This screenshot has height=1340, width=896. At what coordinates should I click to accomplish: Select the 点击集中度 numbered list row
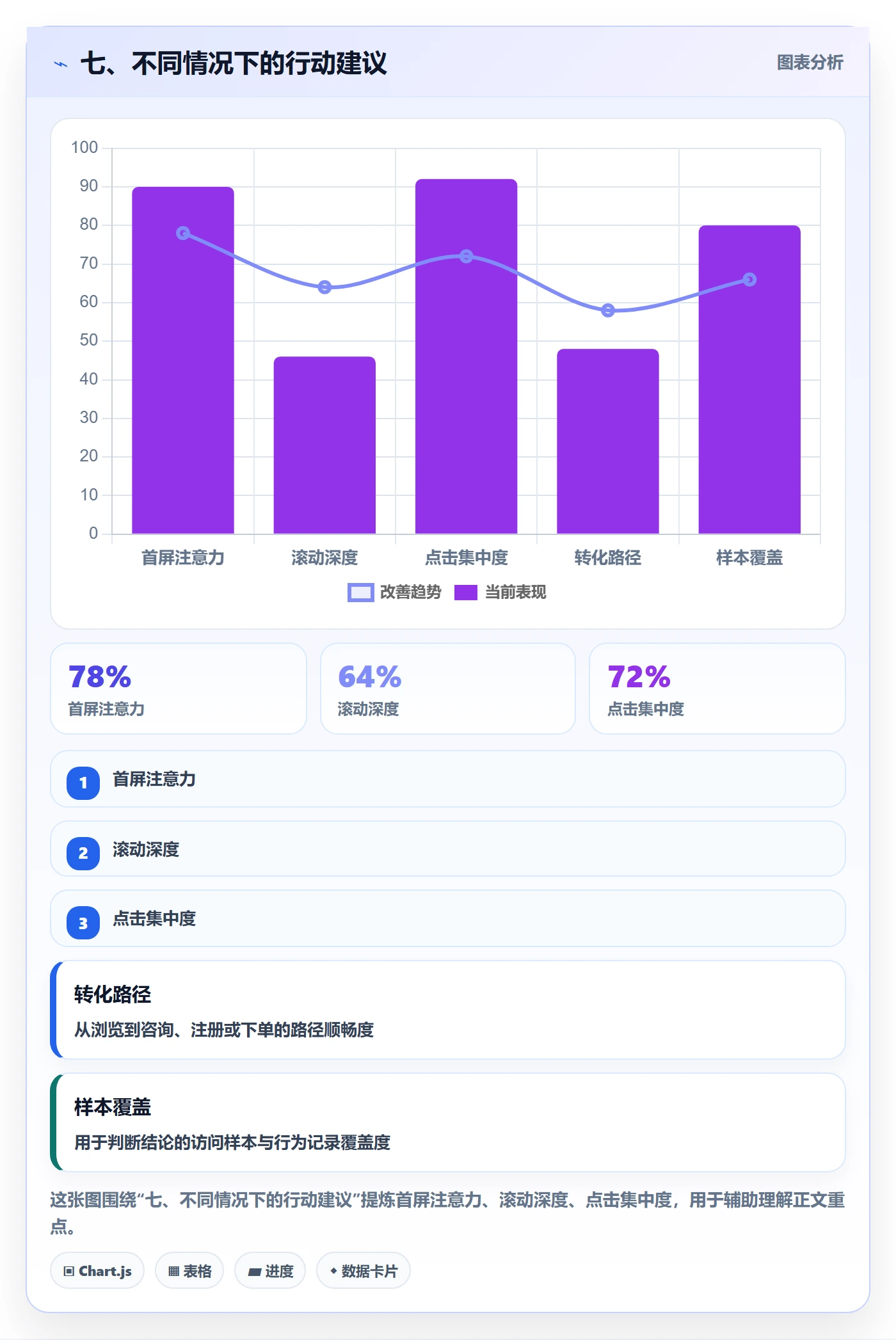448,918
